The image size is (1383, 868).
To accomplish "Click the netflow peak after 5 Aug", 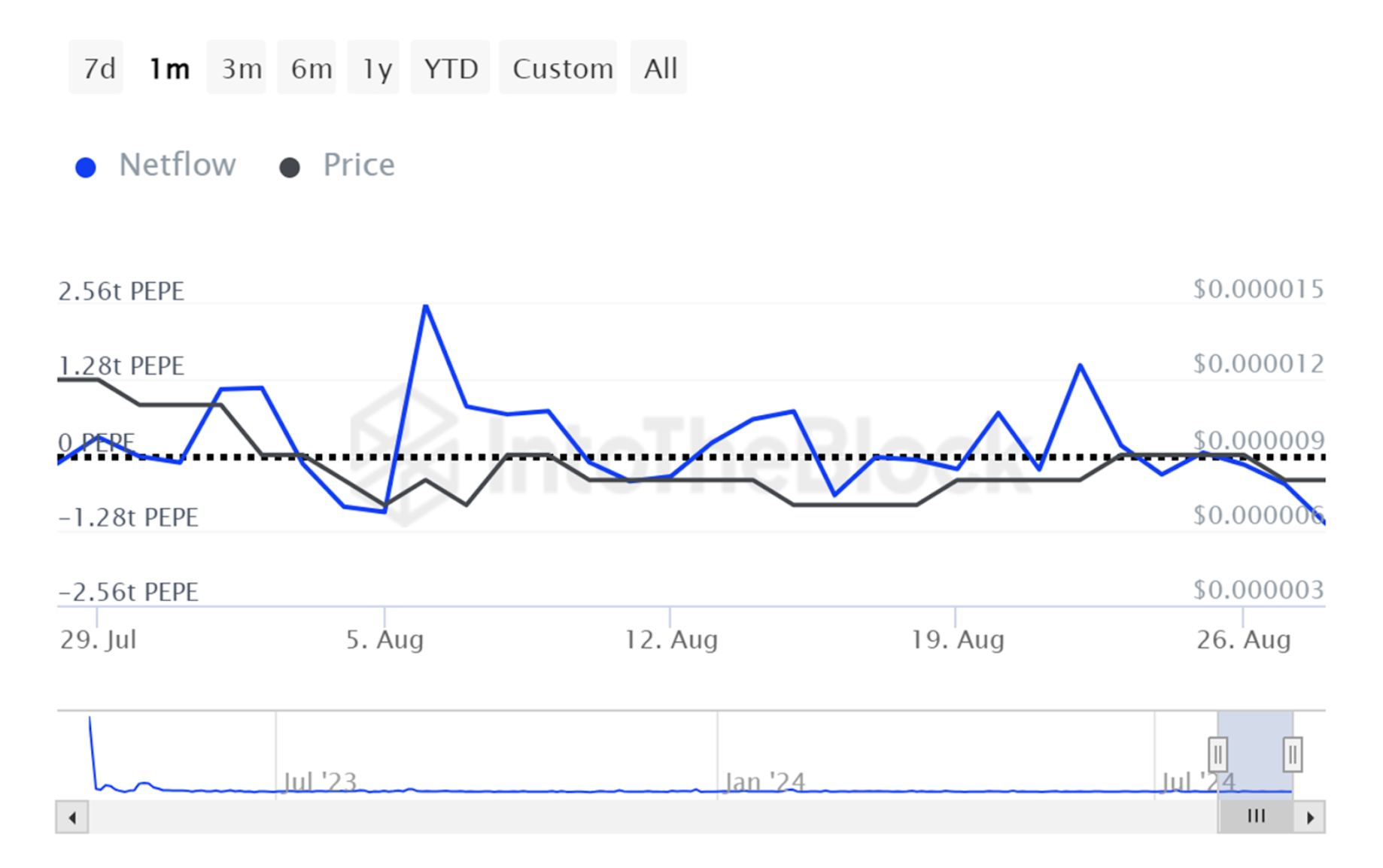I will tap(426, 305).
